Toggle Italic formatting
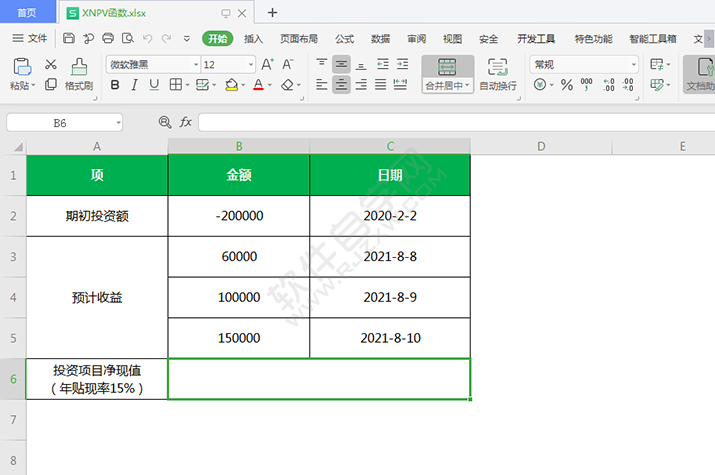The height and width of the screenshot is (475, 715). (134, 85)
